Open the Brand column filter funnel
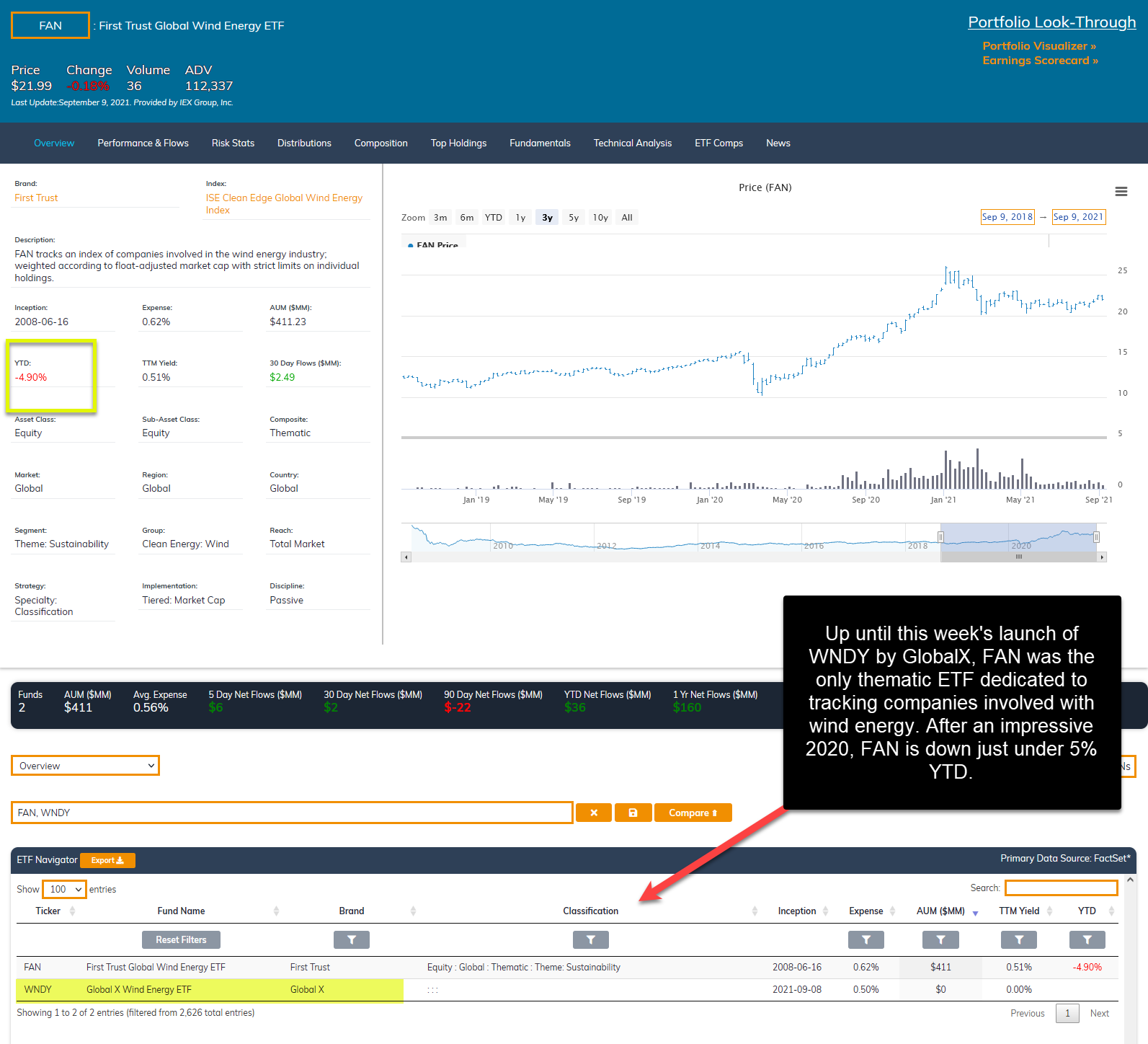This screenshot has width=1148, height=1044. point(352,939)
